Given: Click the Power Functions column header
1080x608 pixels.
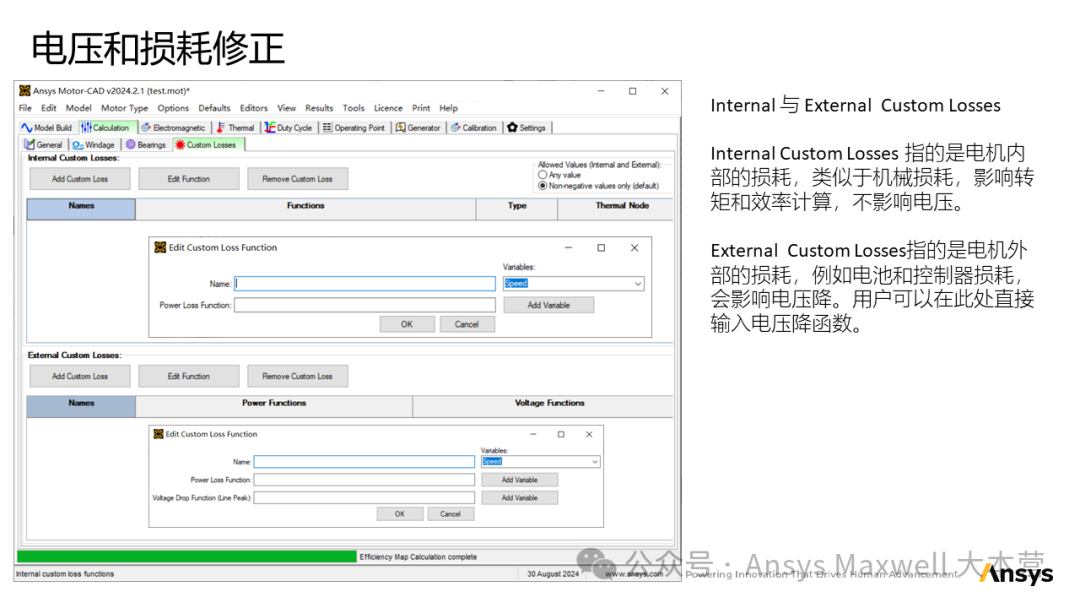Looking at the screenshot, I should pos(274,406).
